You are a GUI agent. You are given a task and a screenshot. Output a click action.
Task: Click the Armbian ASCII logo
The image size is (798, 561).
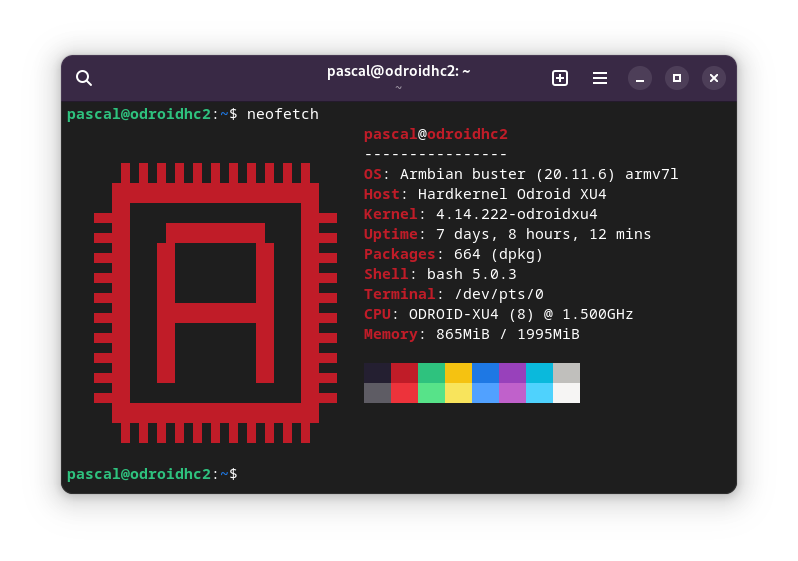[x=215, y=303]
